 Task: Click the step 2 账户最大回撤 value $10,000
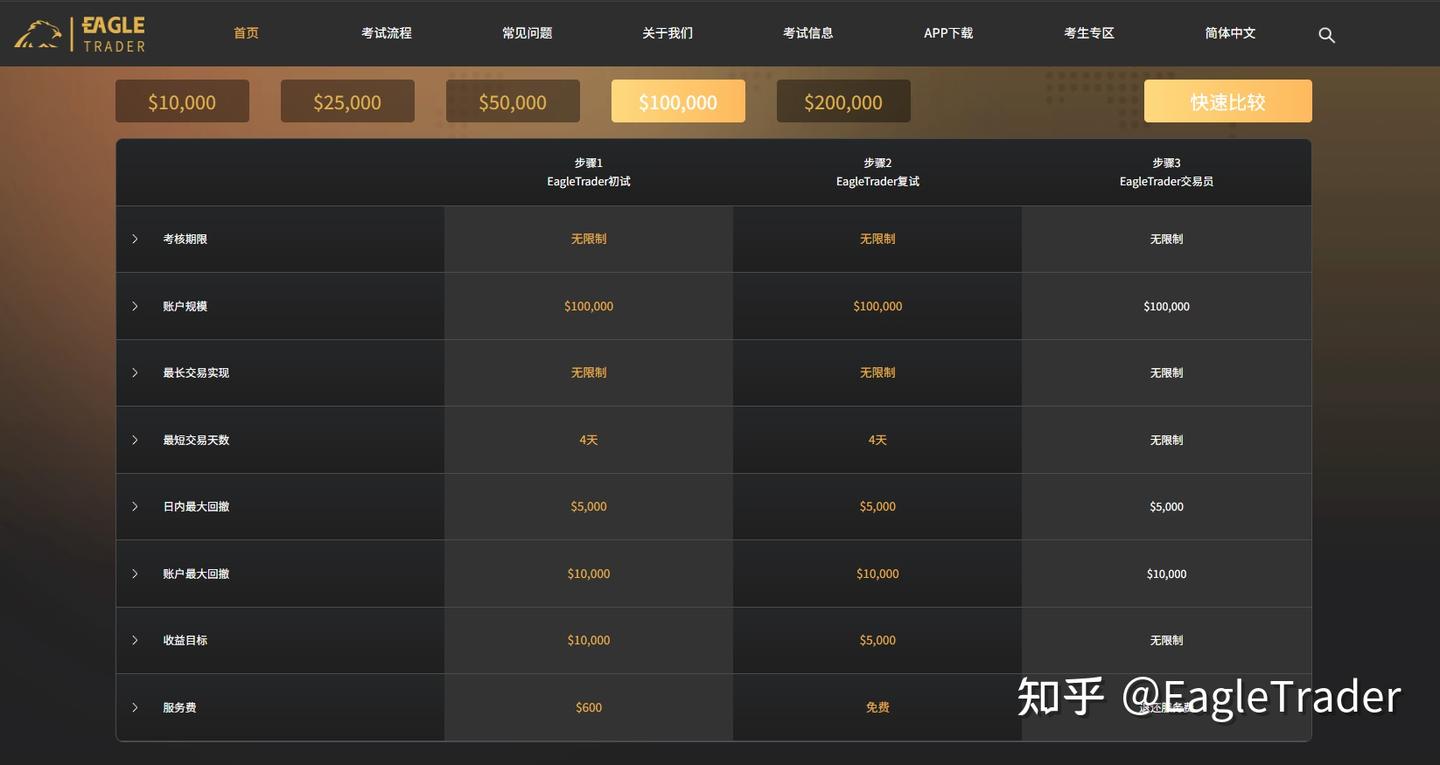click(x=878, y=574)
